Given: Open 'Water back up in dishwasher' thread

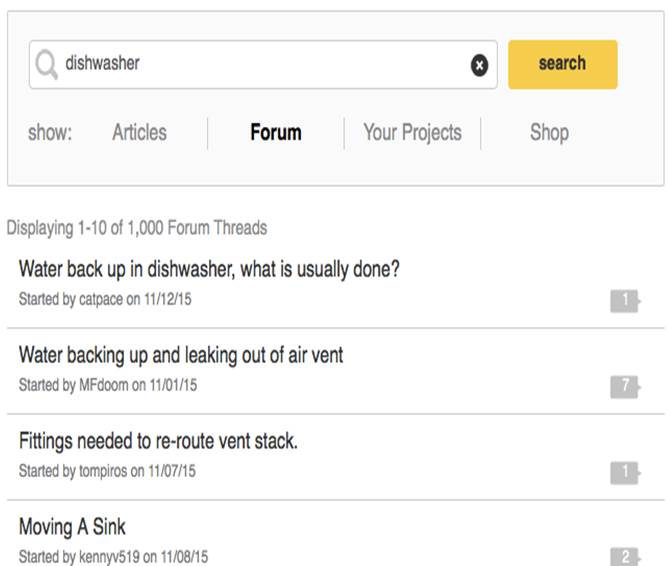Looking at the screenshot, I should click(209, 270).
